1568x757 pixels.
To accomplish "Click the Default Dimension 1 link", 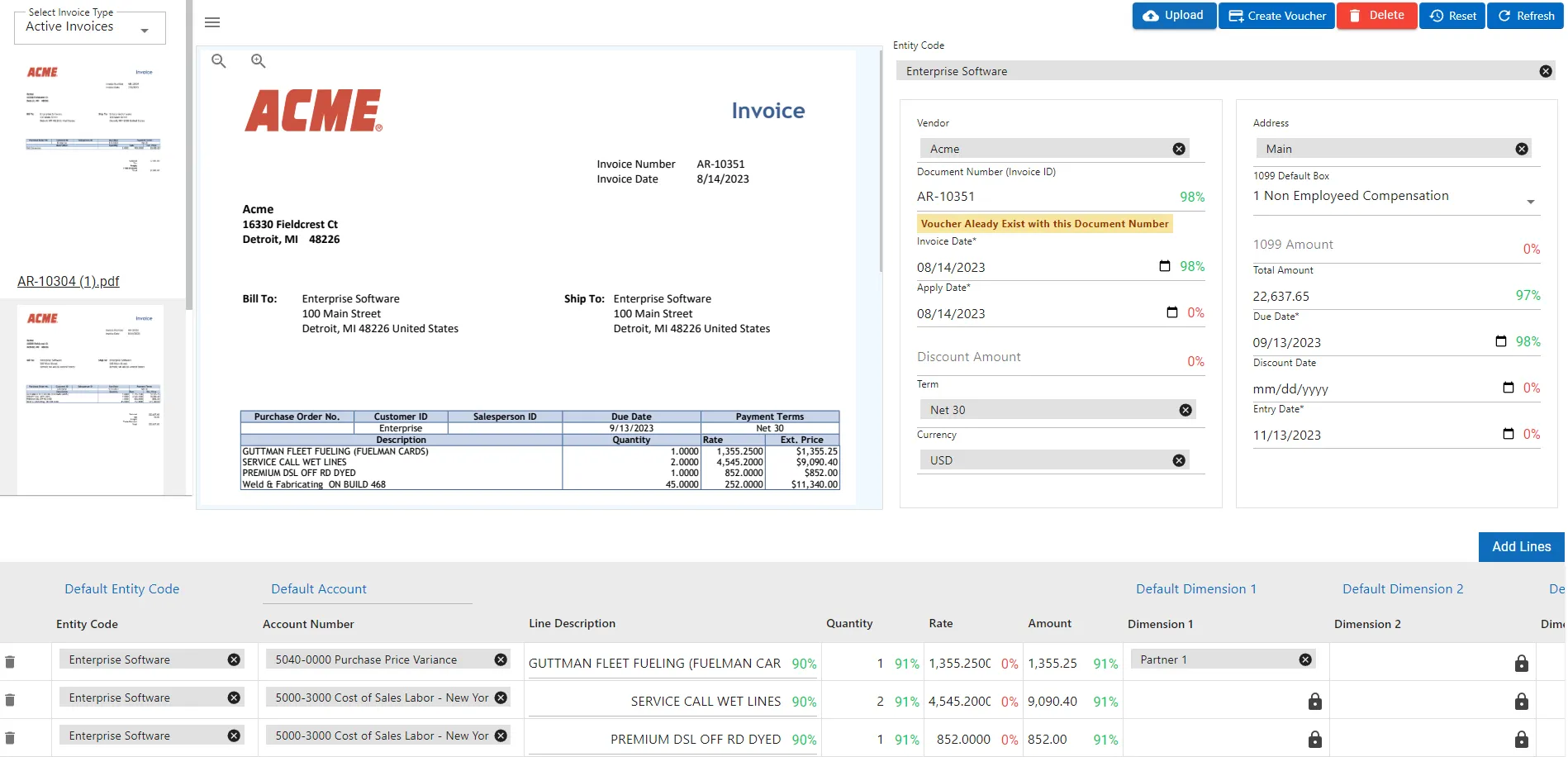I will tap(1196, 589).
